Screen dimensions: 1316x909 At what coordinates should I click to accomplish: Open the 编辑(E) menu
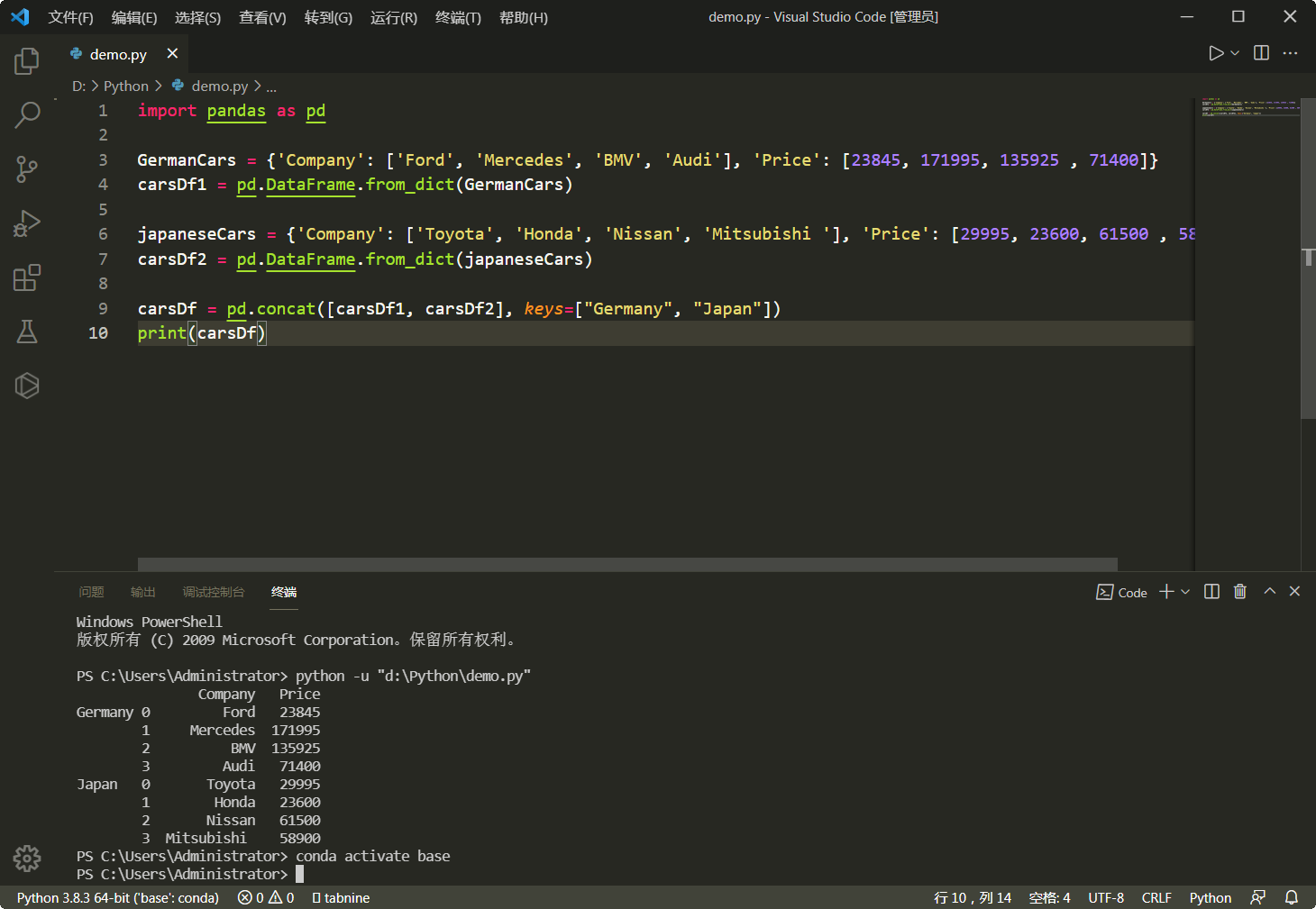134,17
